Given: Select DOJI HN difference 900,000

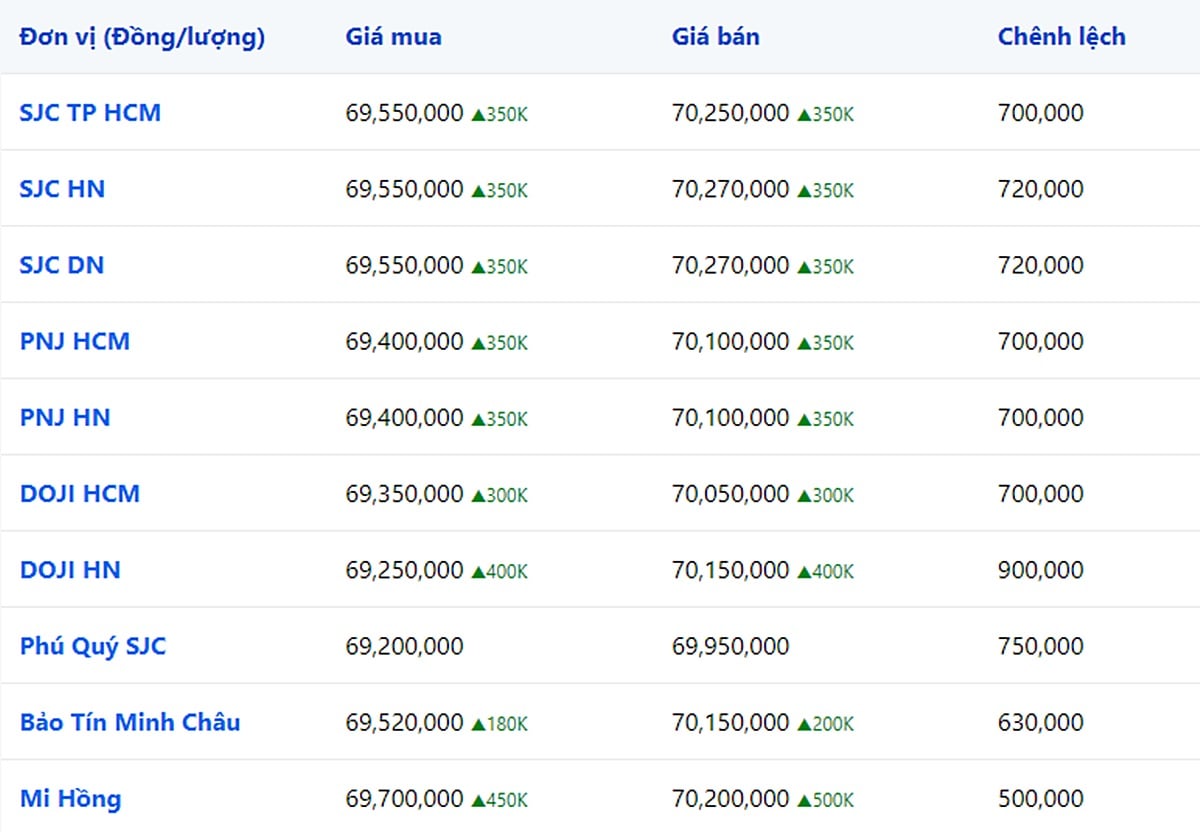Looking at the screenshot, I should (1041, 570).
